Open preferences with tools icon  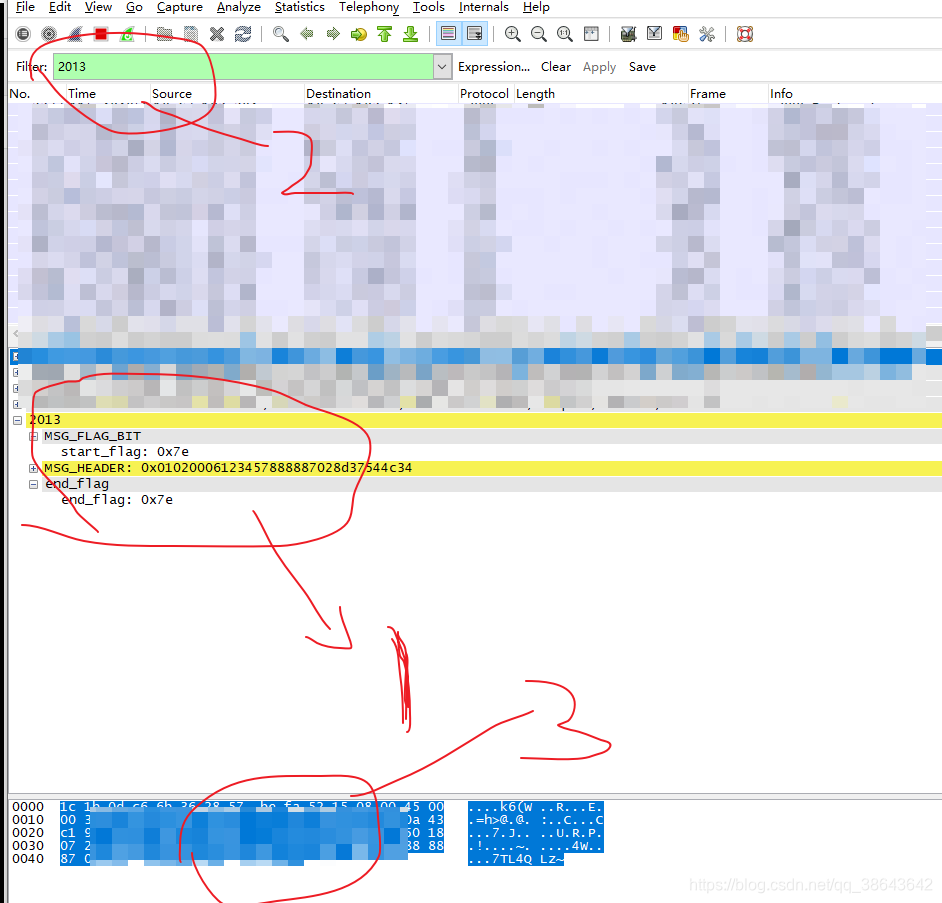(x=707, y=34)
